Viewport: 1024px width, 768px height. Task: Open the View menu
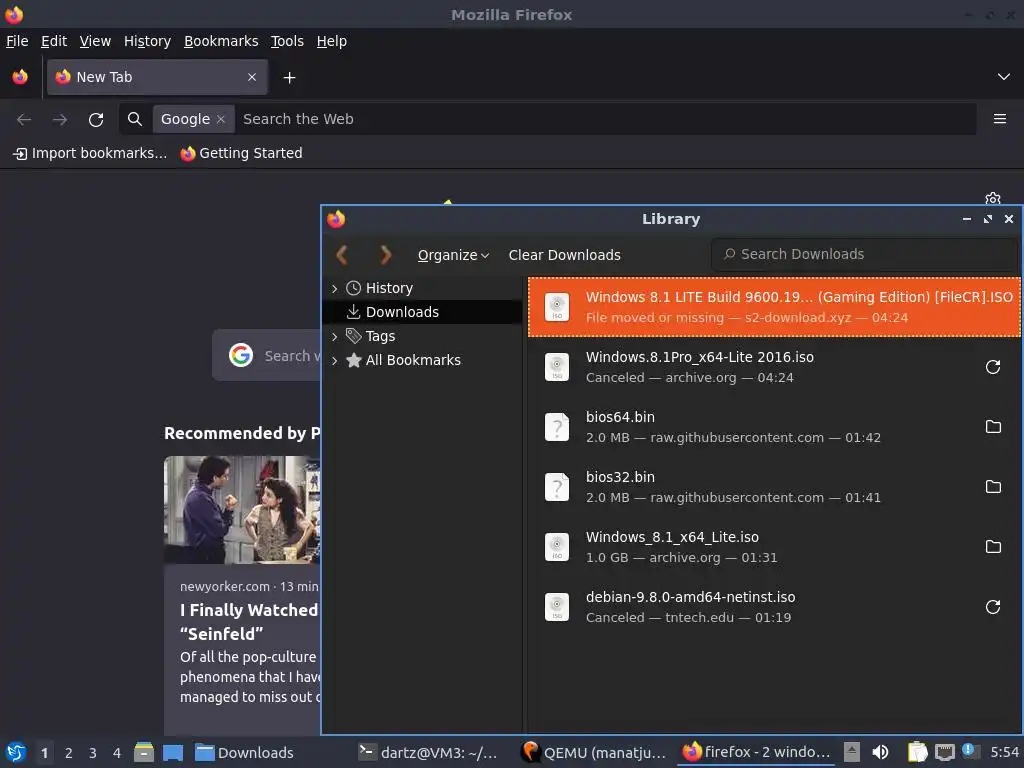tap(95, 41)
